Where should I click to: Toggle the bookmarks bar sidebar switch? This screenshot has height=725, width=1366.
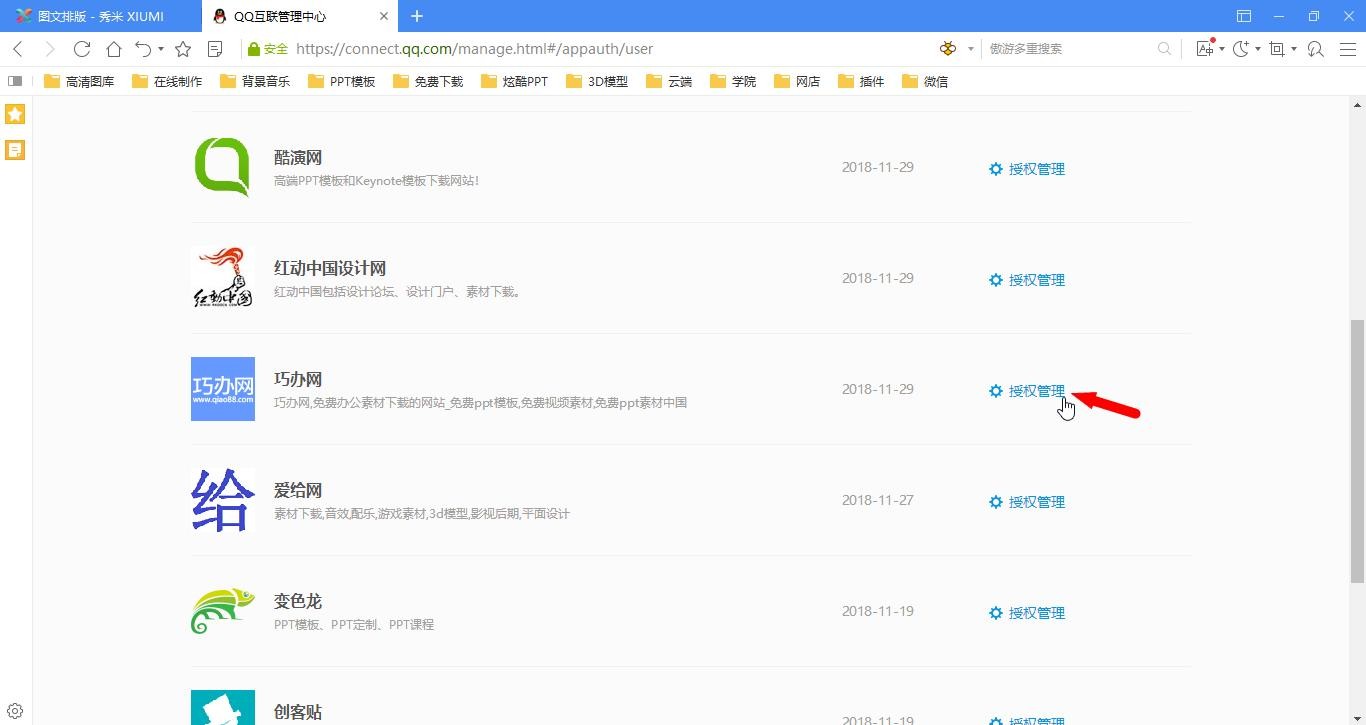click(15, 81)
